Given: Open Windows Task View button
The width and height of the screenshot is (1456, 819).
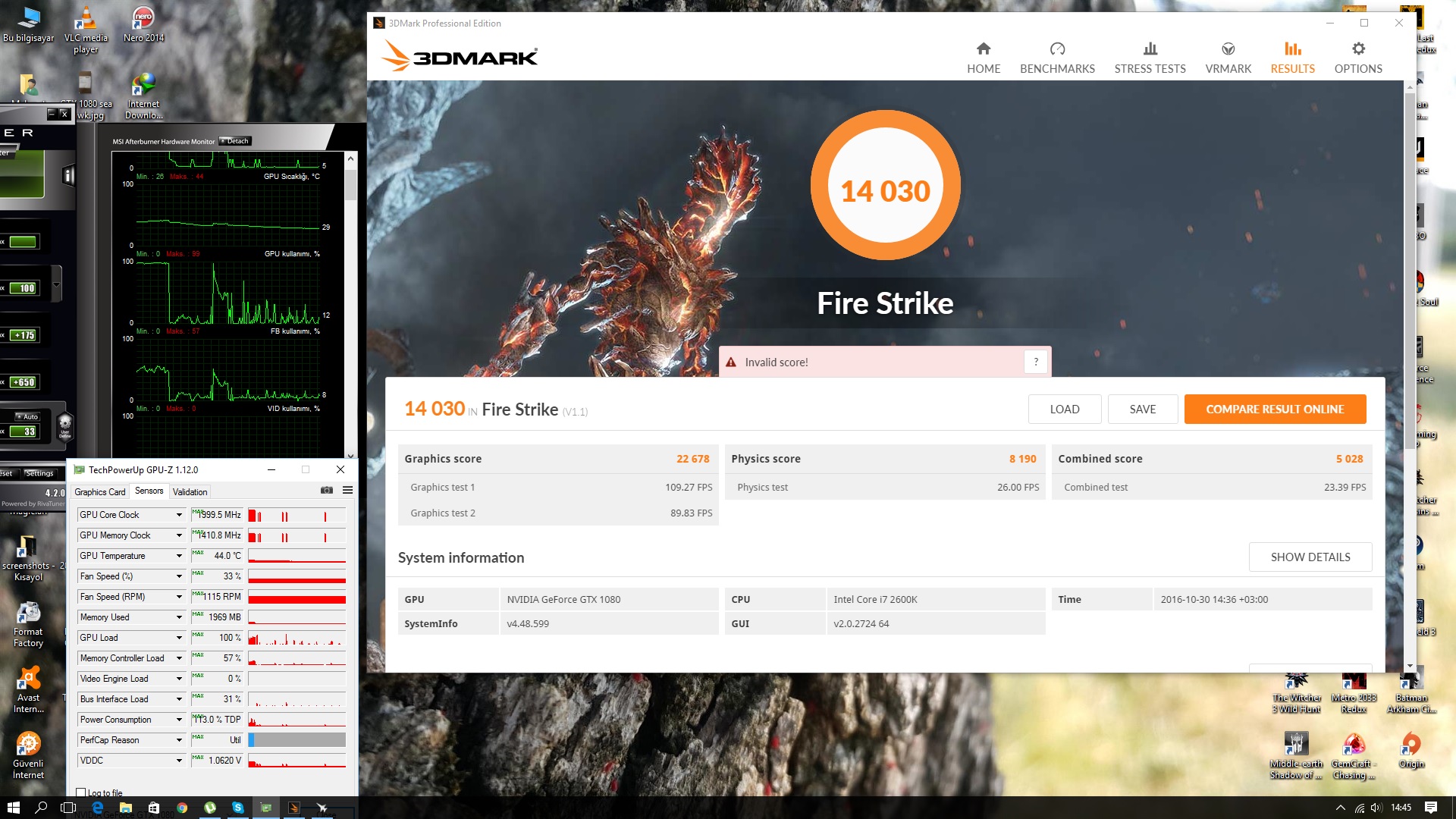Looking at the screenshot, I should coord(68,808).
